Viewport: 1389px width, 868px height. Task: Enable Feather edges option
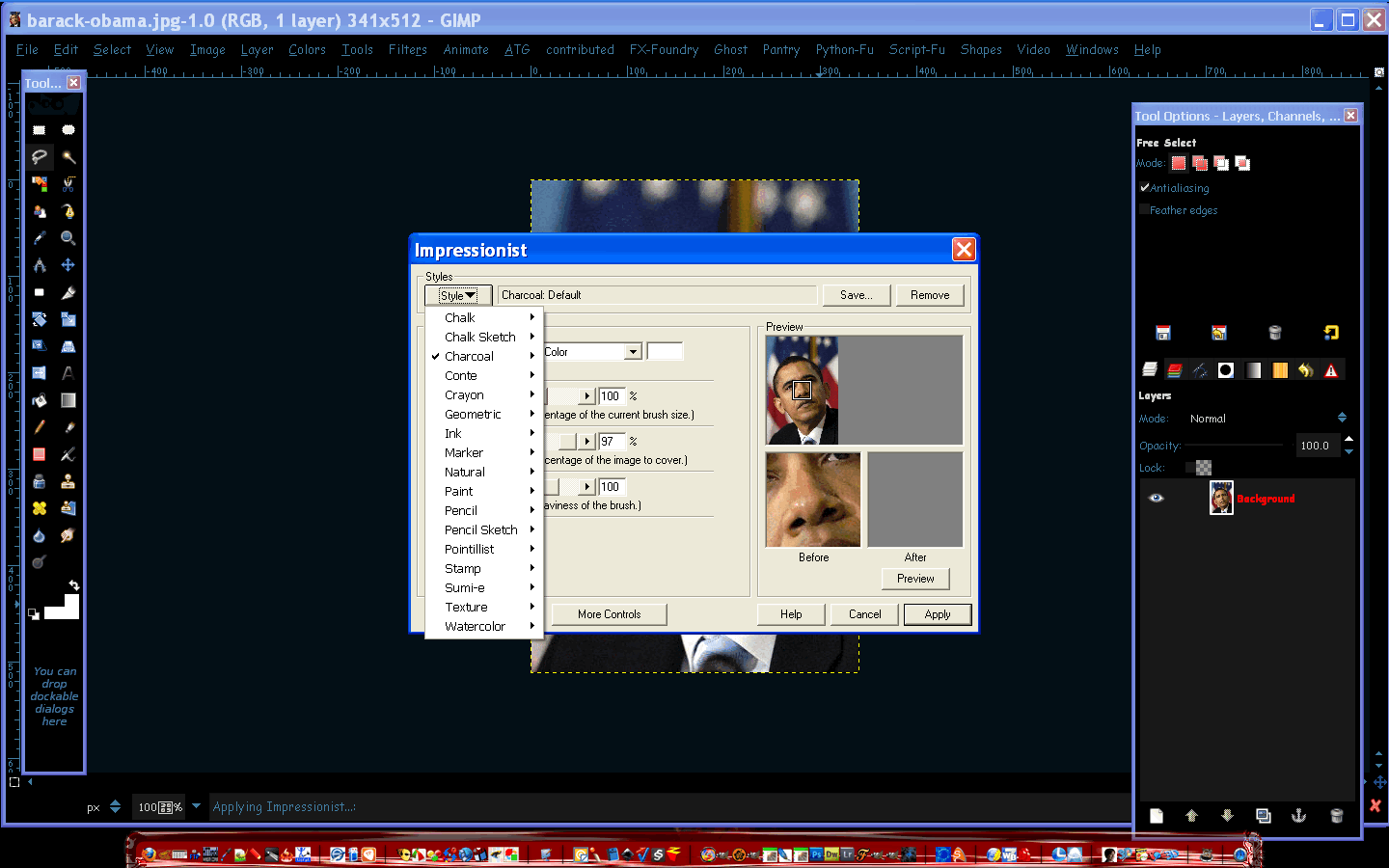tap(1144, 209)
